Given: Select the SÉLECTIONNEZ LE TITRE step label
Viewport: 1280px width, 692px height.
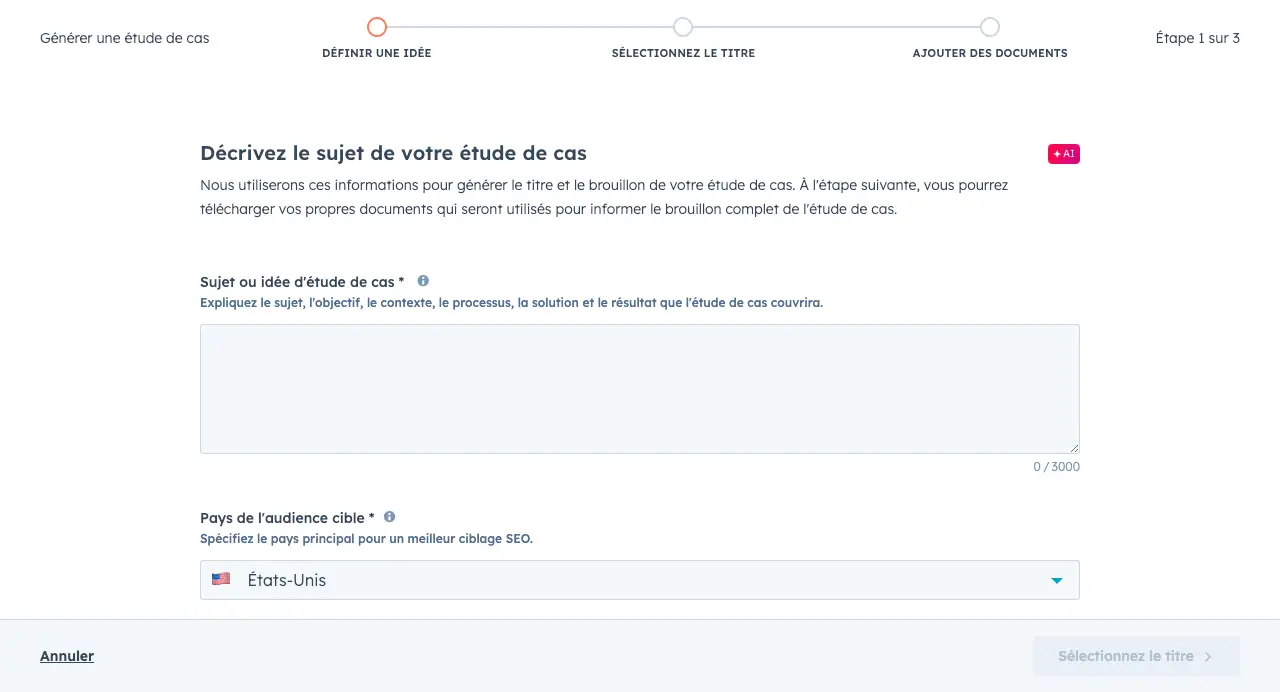Looking at the screenshot, I should point(683,53).
